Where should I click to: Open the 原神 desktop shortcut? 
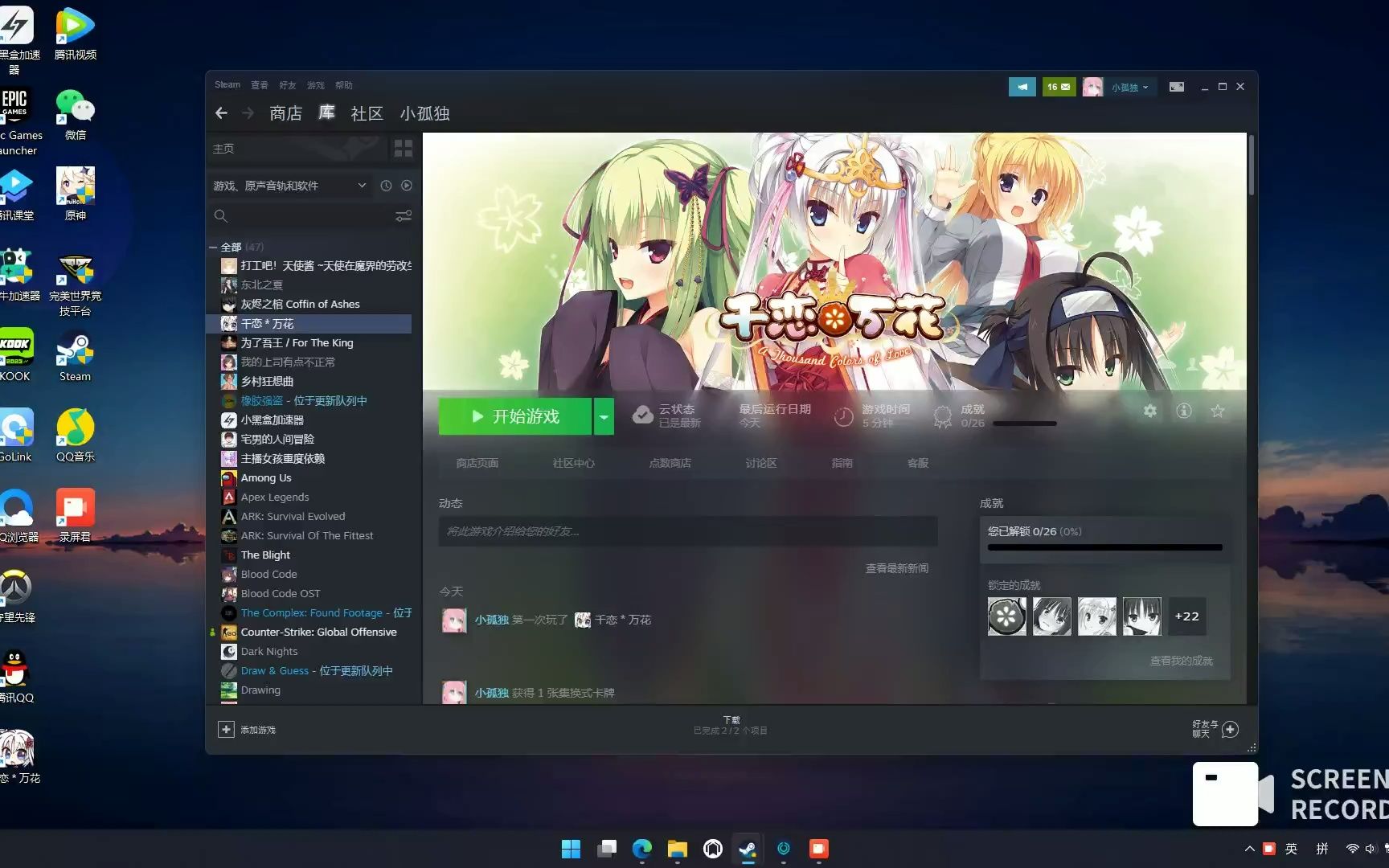pos(75,194)
